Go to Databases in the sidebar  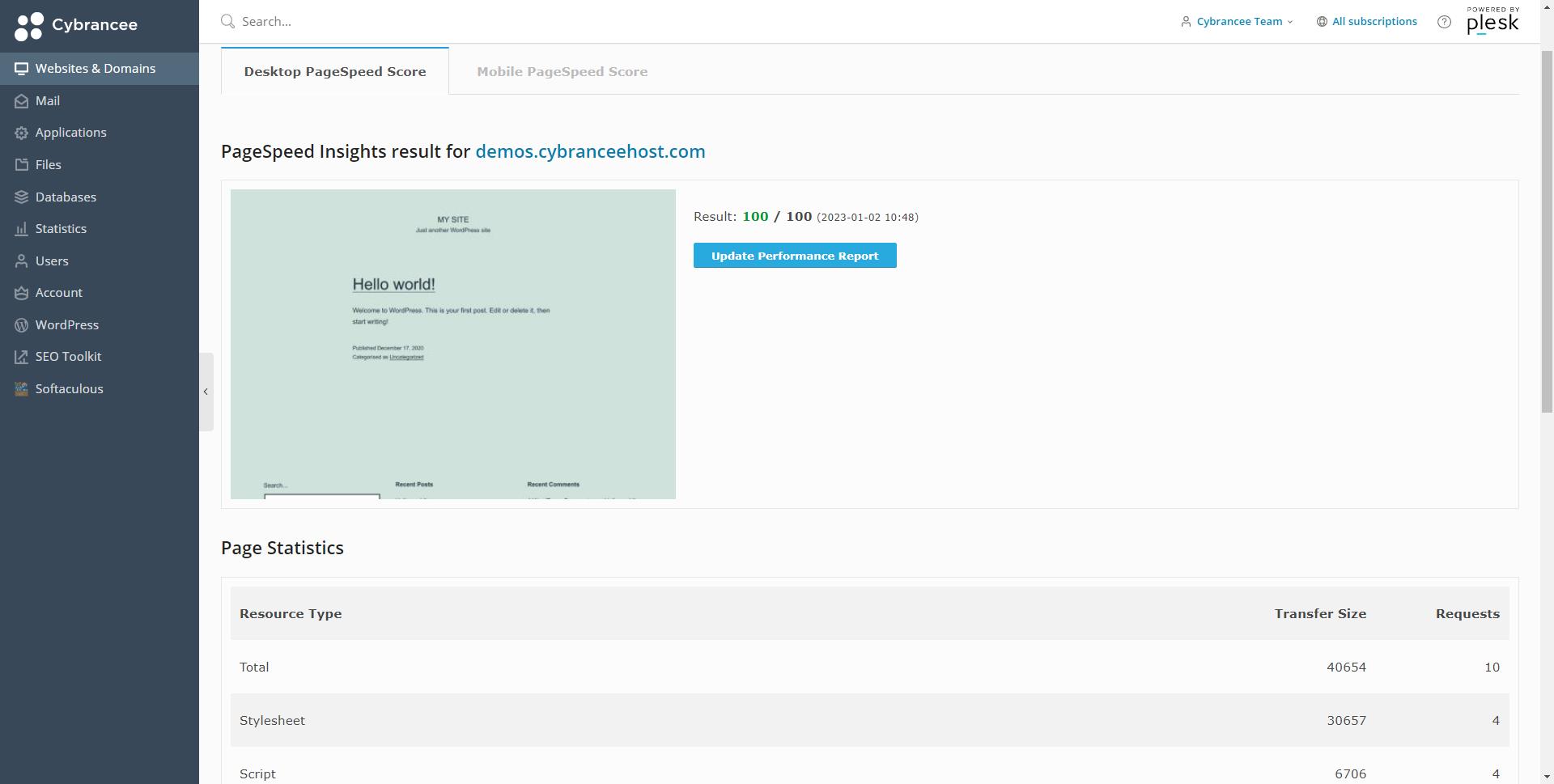(x=100, y=197)
